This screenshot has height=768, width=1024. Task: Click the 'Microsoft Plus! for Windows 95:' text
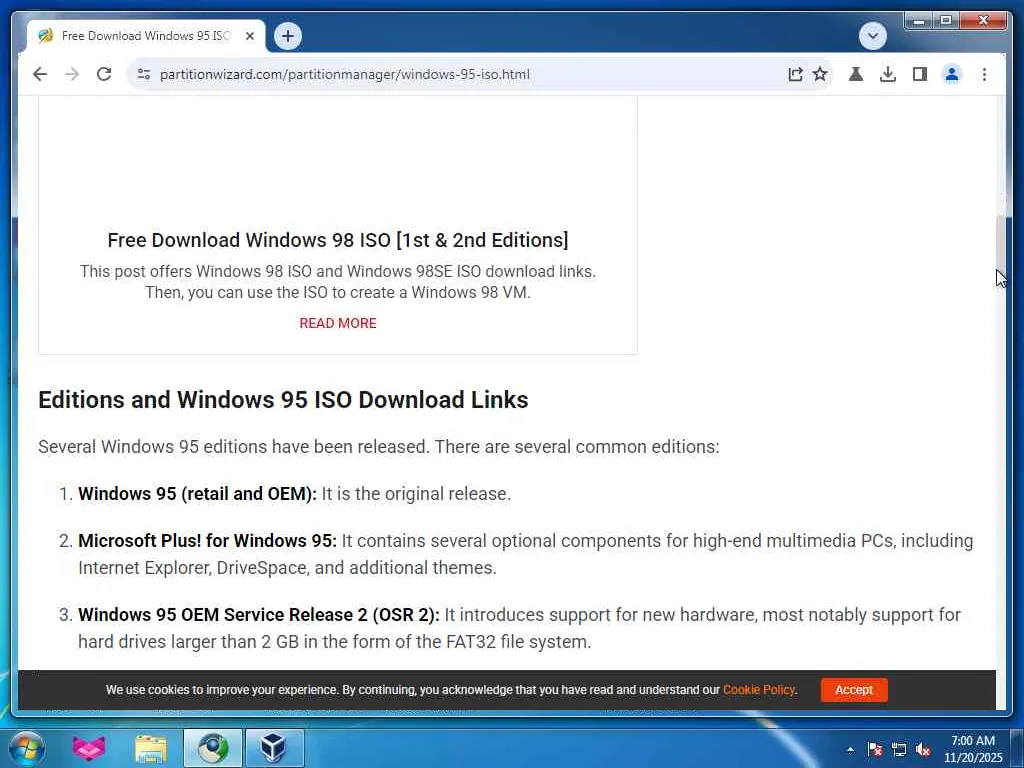click(208, 541)
